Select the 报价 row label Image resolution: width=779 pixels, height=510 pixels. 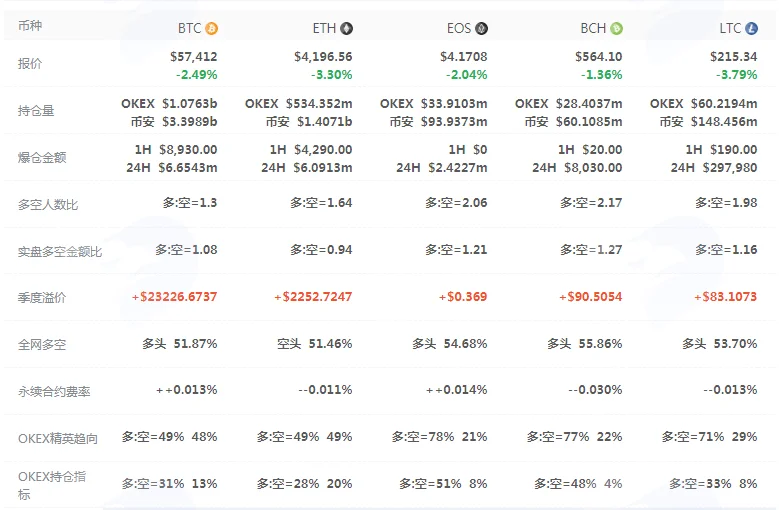[x=30, y=64]
